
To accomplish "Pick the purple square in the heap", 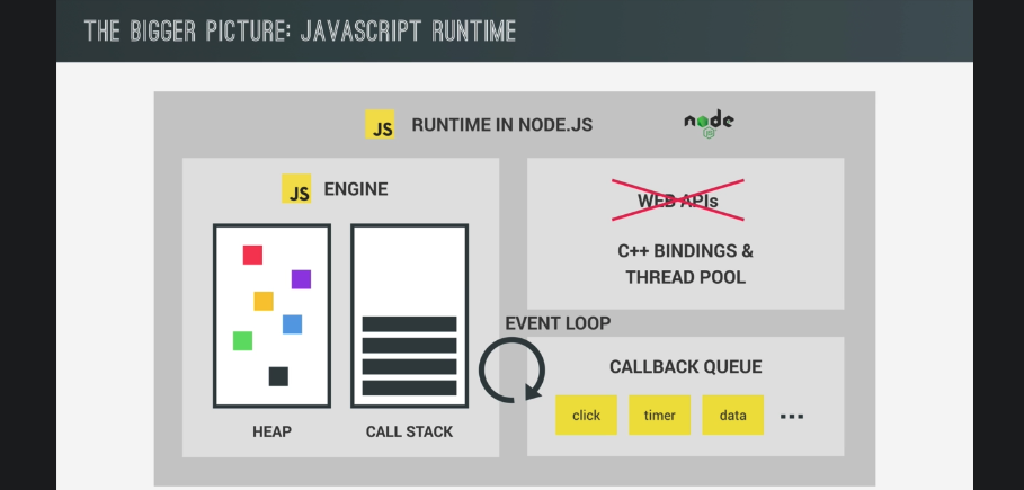I will [x=301, y=279].
